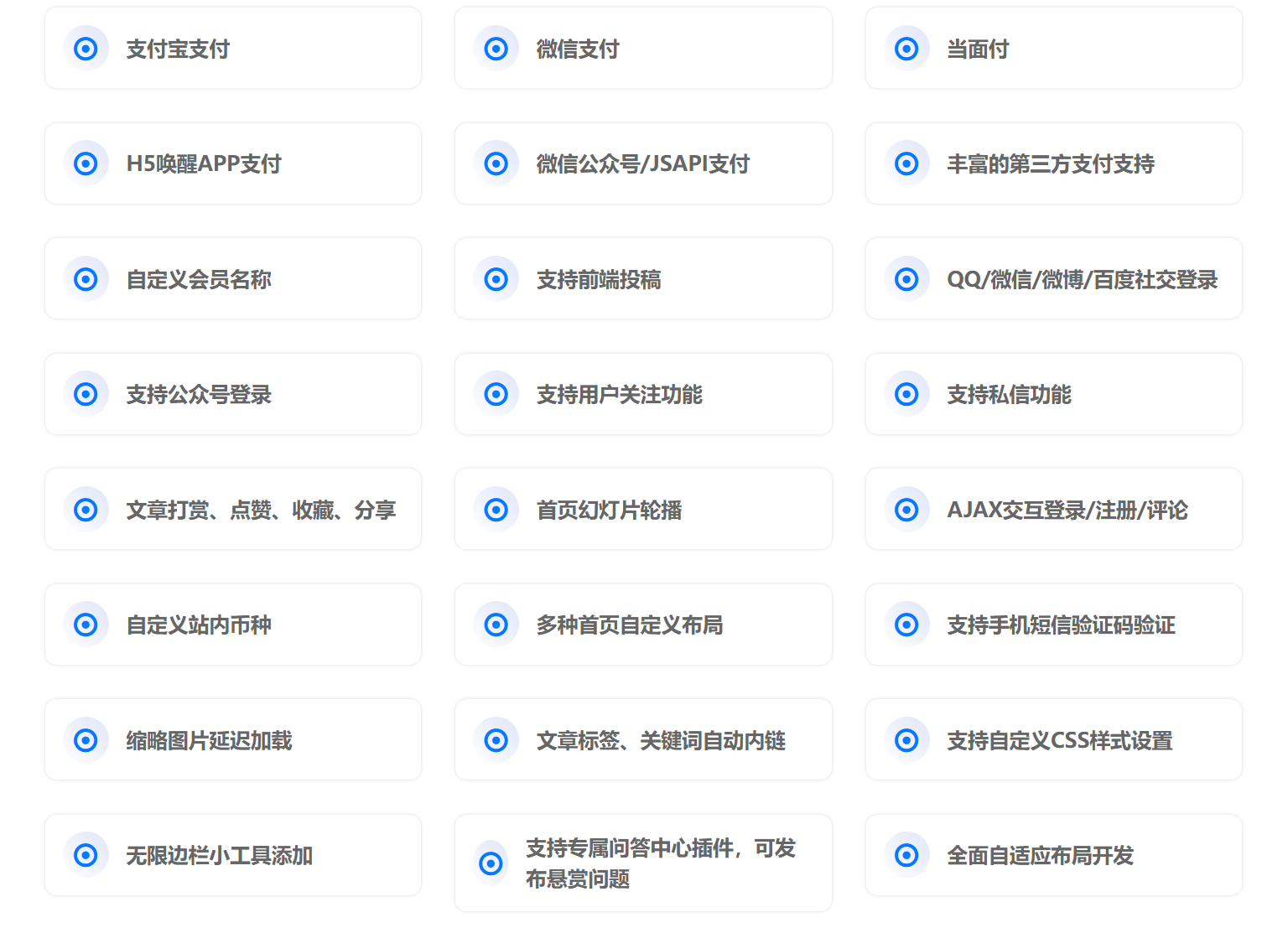The width and height of the screenshot is (1288, 933).
Task: Click the "QQ/微信/微博/百度社交登录" text
Action: [x=1083, y=280]
